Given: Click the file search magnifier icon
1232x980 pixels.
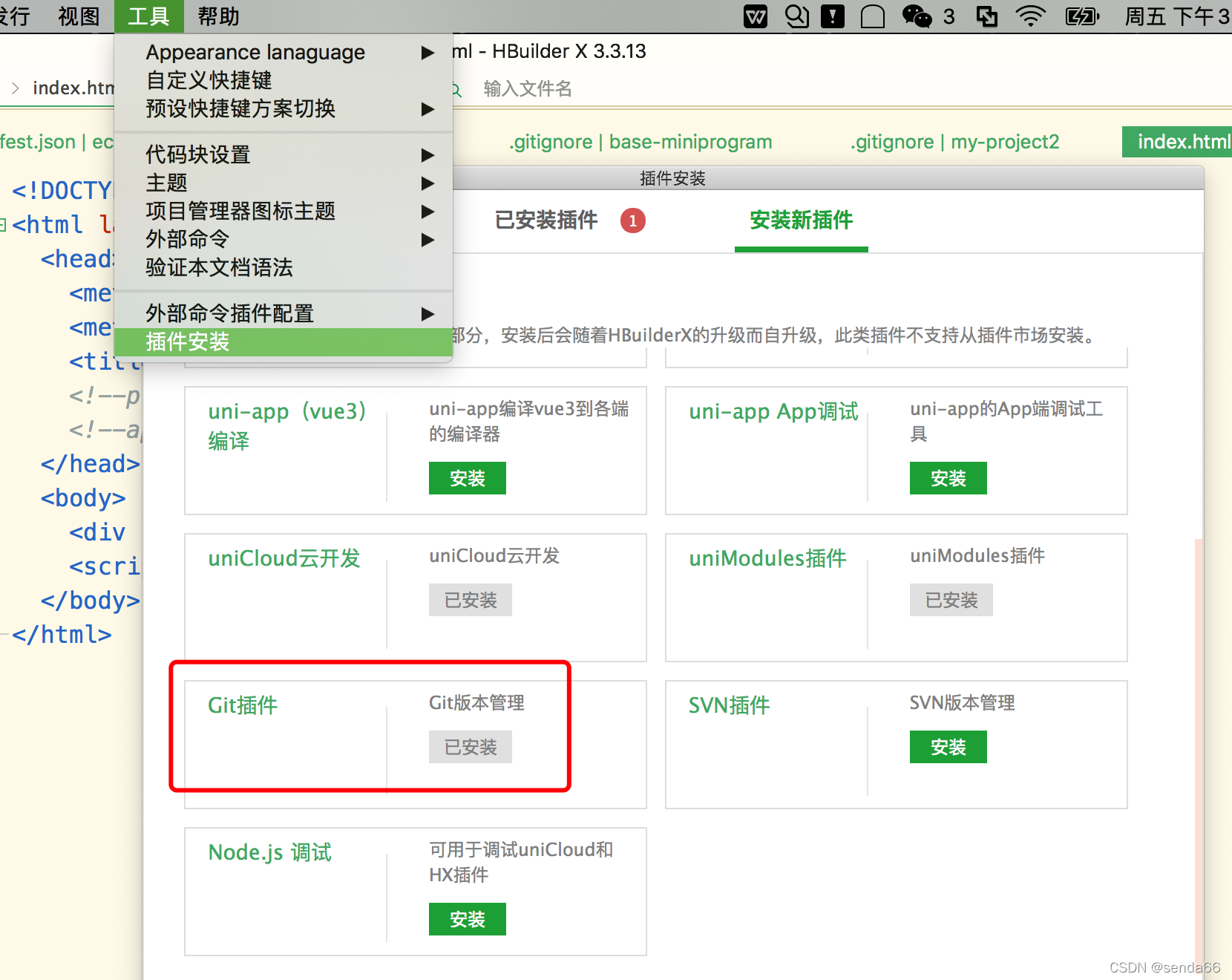Looking at the screenshot, I should 456,90.
